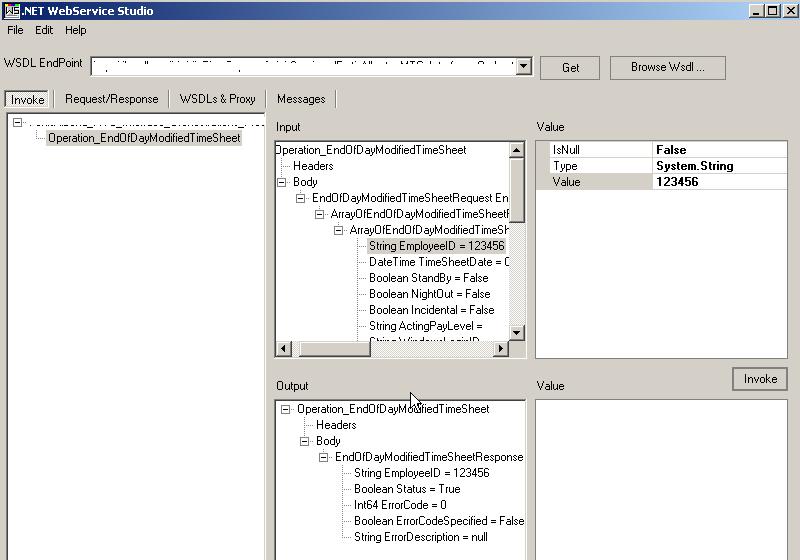800x560 pixels.
Task: Select String ActingPayLevel in Input tree
Action: pos(426,326)
